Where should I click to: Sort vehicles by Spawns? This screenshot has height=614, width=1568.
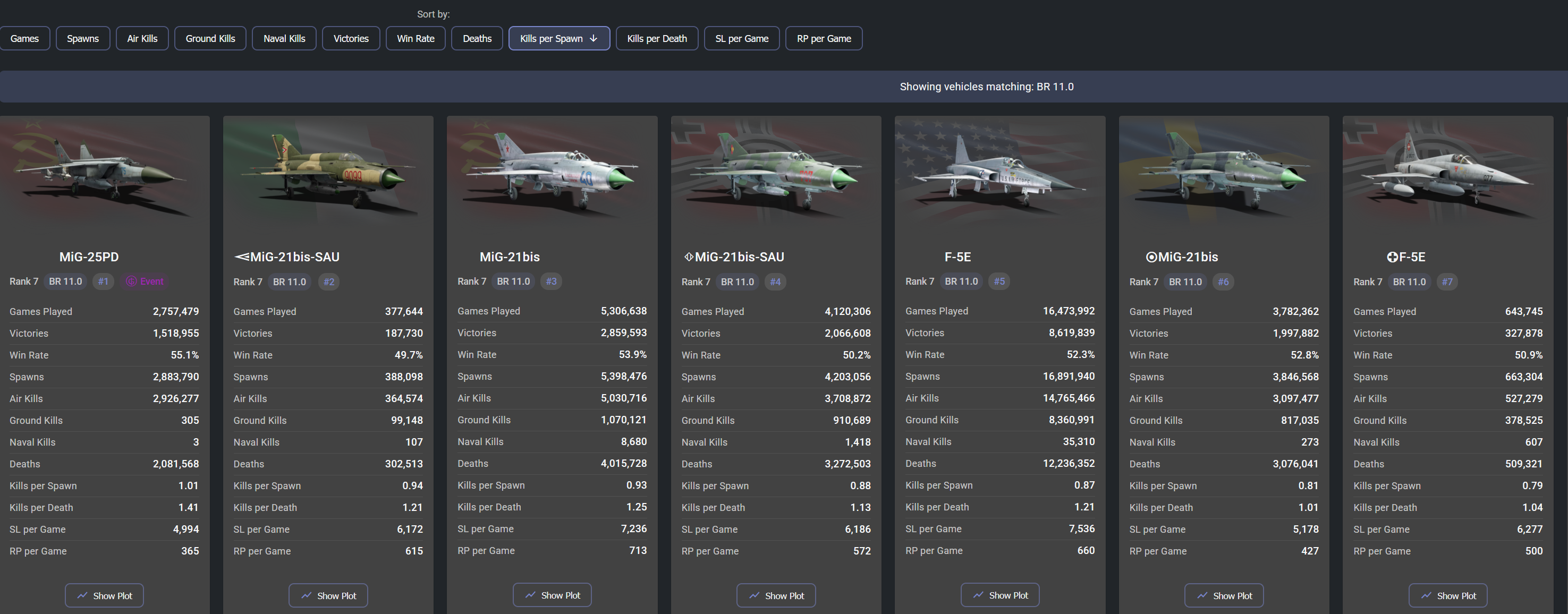coord(83,38)
